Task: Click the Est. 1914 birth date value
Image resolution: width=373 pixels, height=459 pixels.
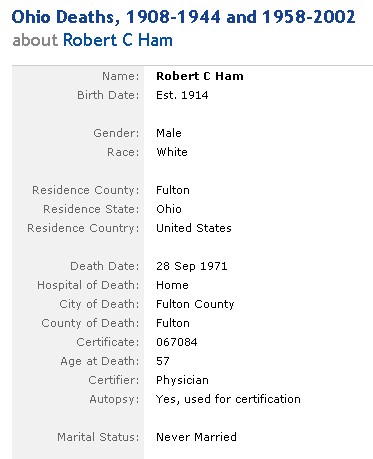Action: (x=182, y=95)
